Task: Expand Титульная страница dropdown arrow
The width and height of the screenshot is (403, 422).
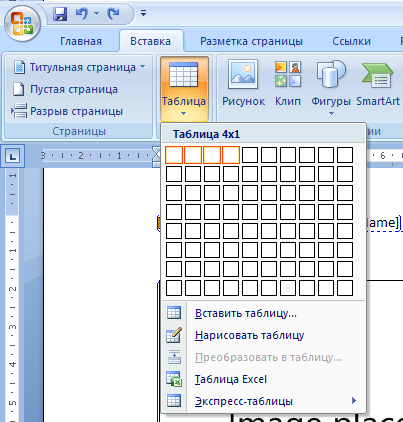Action: pos(143,67)
